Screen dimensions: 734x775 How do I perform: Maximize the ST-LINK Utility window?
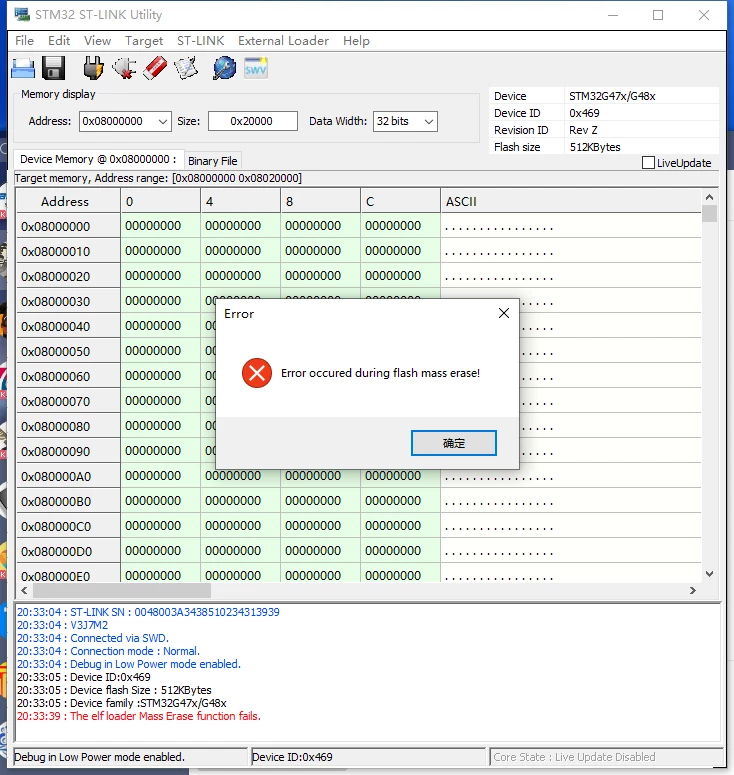coord(658,15)
